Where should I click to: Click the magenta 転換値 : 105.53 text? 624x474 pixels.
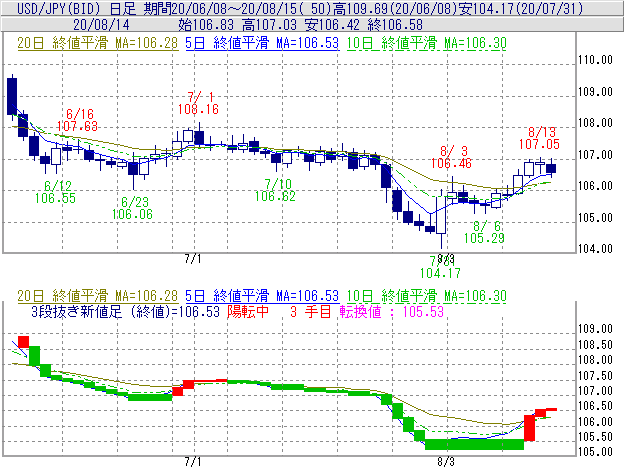coord(392,312)
